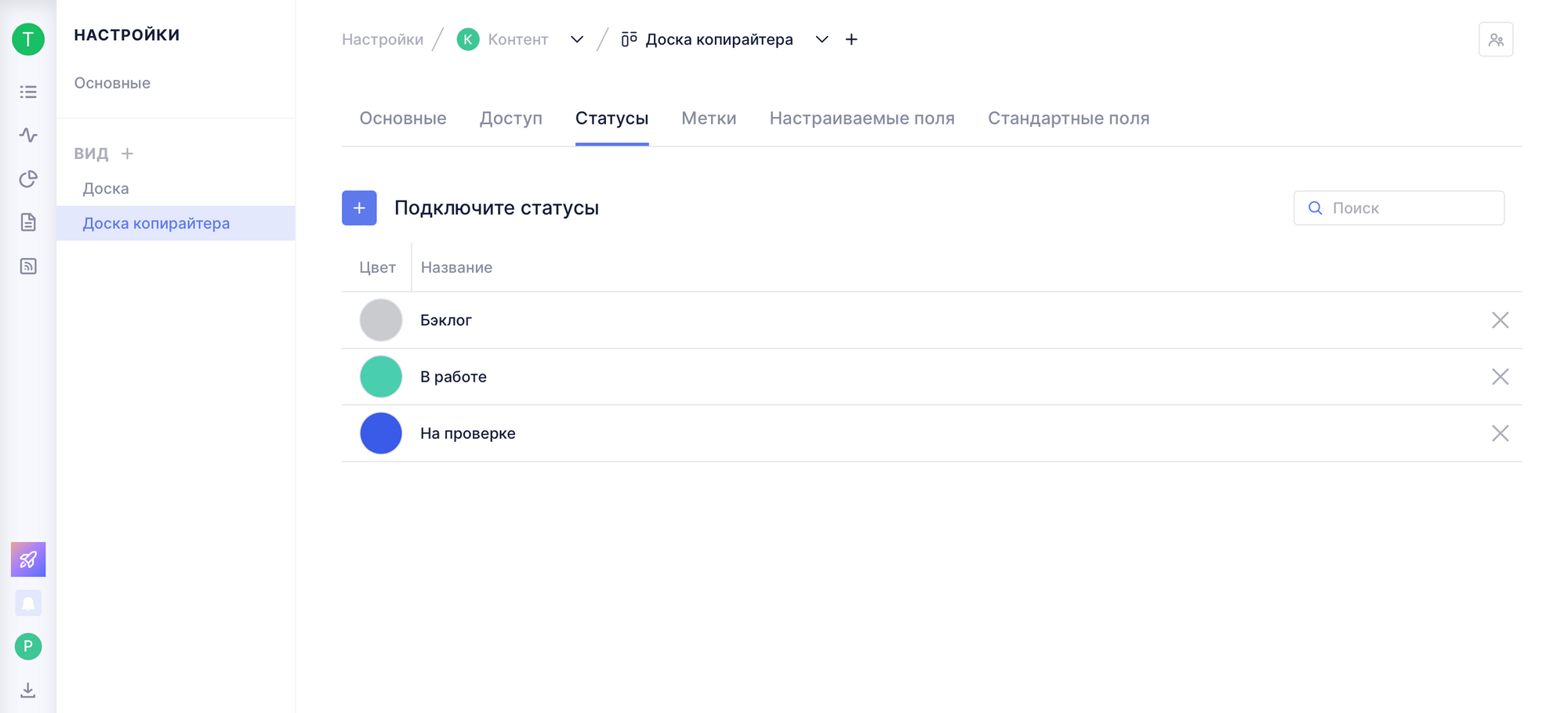Remove the Бэклог status

[1499, 320]
